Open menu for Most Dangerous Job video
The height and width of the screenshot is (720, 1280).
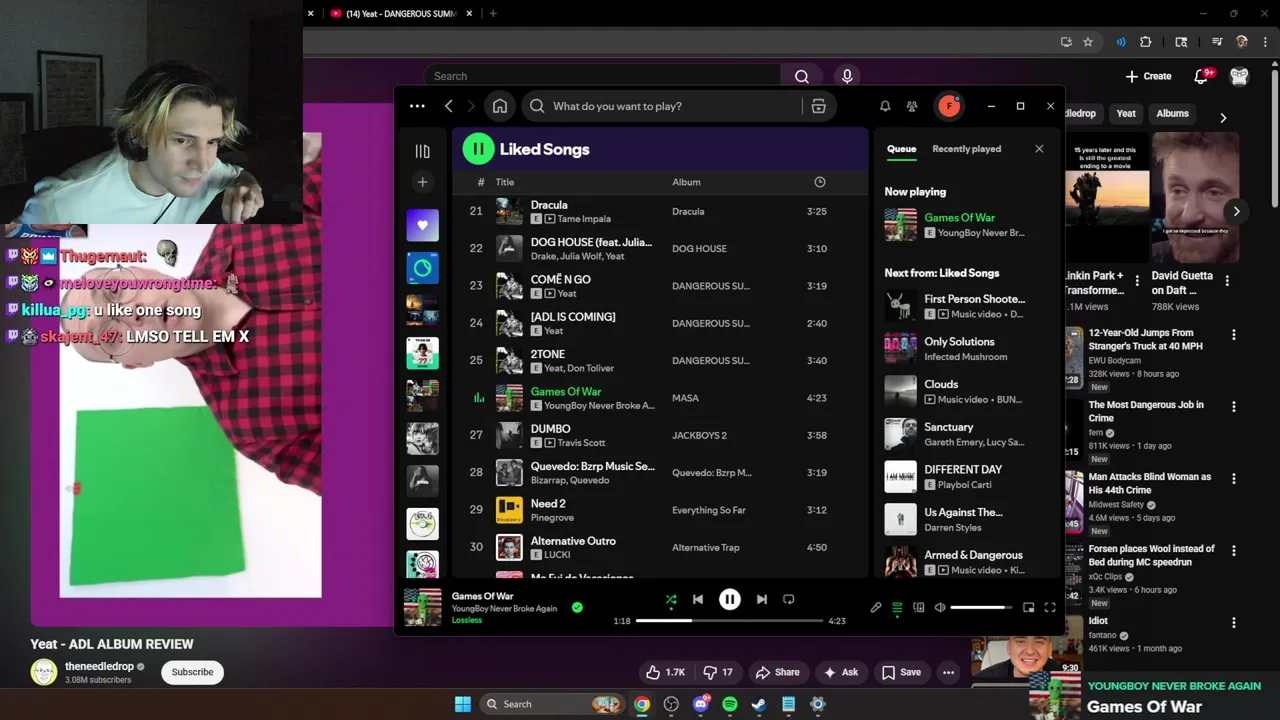tap(1233, 407)
